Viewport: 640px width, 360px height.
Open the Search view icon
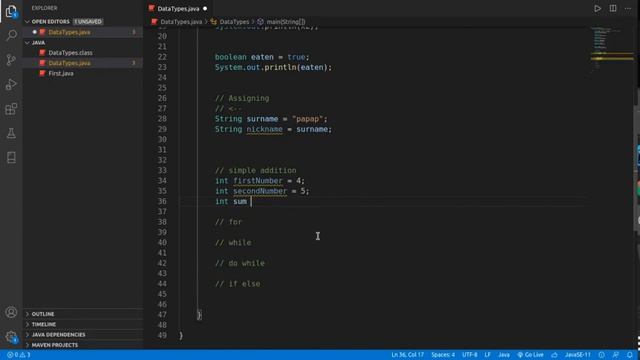[11, 35]
